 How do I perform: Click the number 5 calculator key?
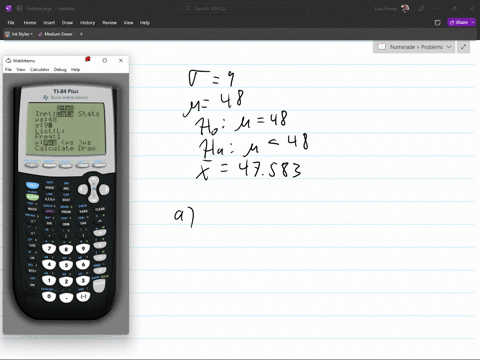pyautogui.click(x=66, y=265)
